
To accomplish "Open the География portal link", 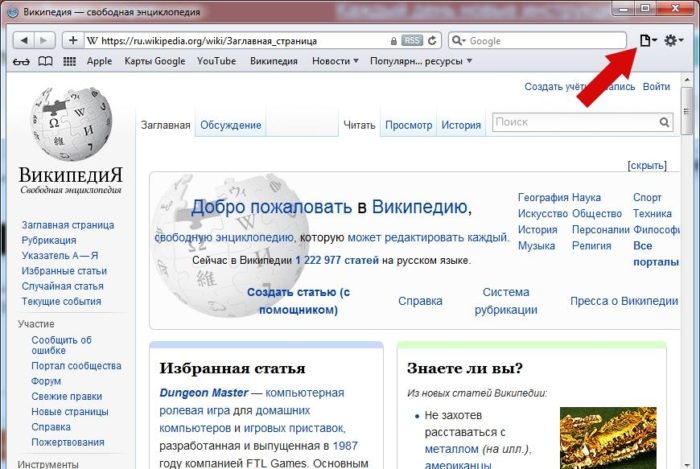I will point(543,197).
